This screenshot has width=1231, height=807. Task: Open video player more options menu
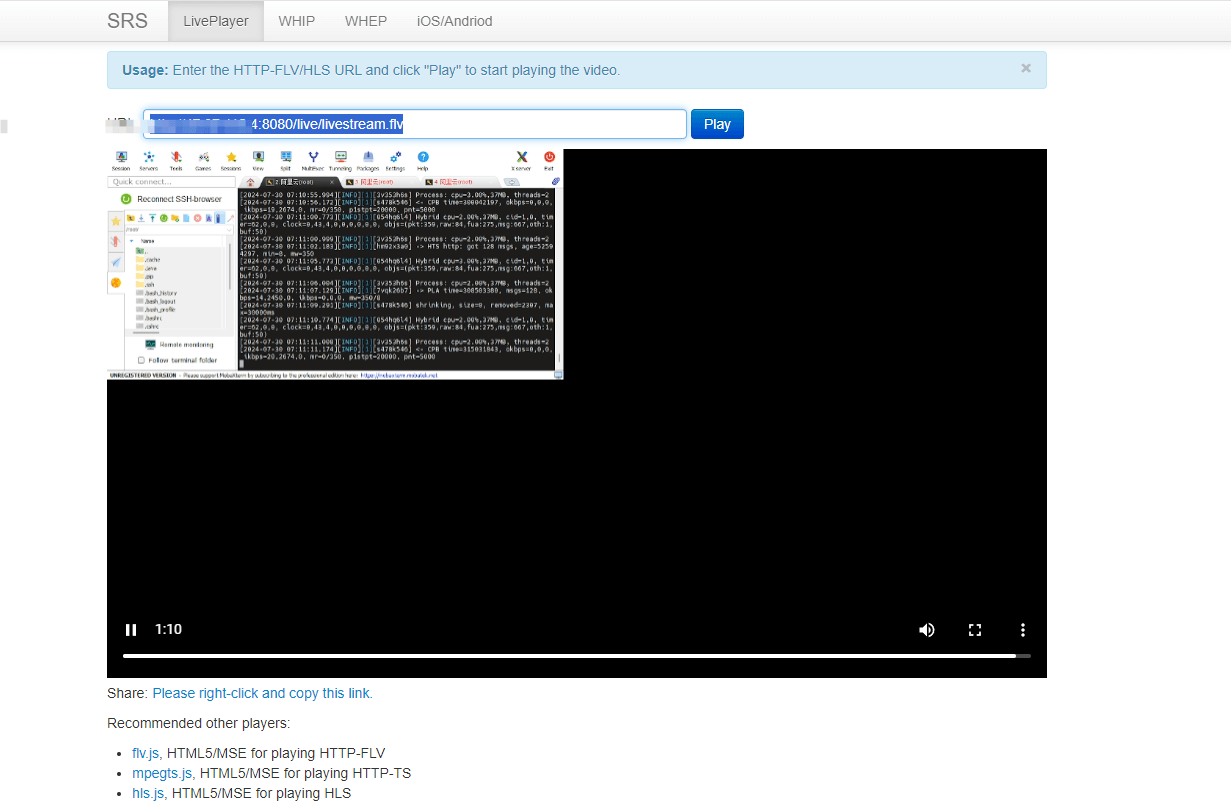point(1022,630)
